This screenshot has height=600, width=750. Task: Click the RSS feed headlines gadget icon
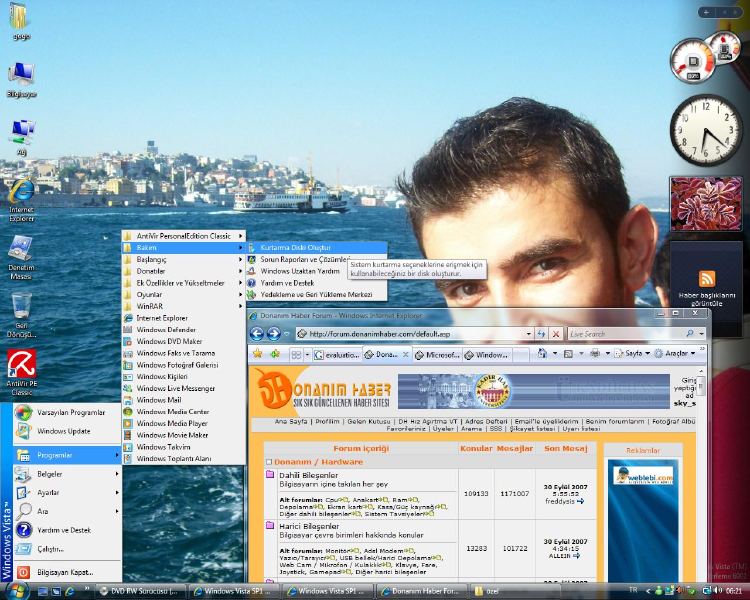click(706, 278)
